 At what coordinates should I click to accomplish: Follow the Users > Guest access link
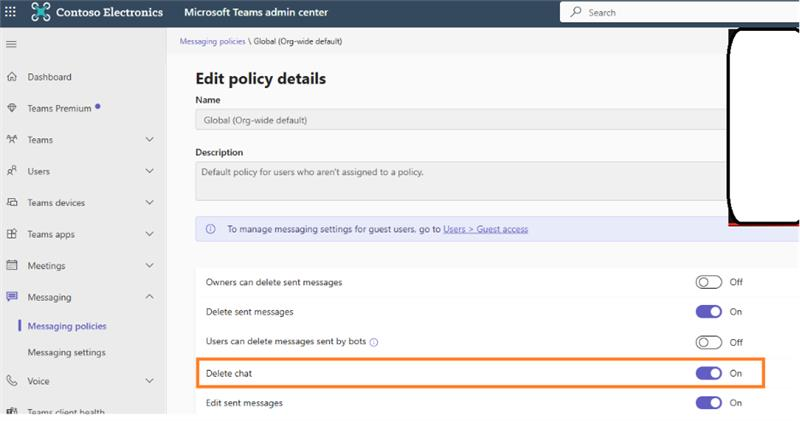tap(485, 229)
